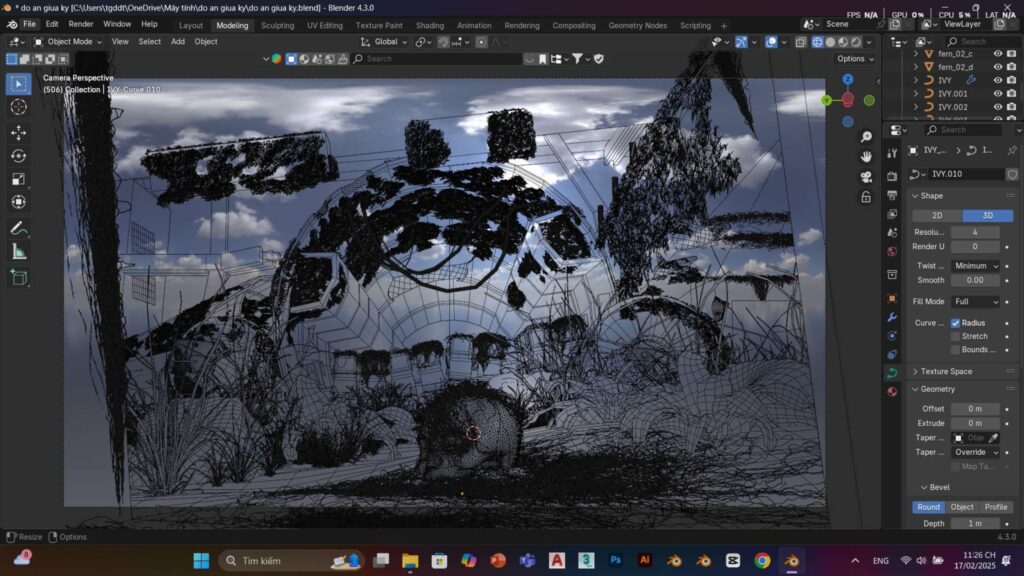Switch to wireframe viewport shading
The image size is (1024, 576).
pyautogui.click(x=817, y=42)
